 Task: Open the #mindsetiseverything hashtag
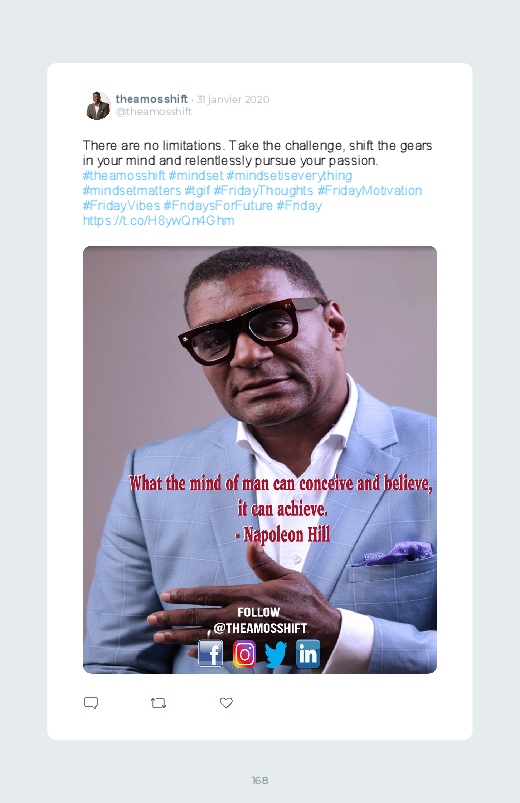(x=289, y=176)
